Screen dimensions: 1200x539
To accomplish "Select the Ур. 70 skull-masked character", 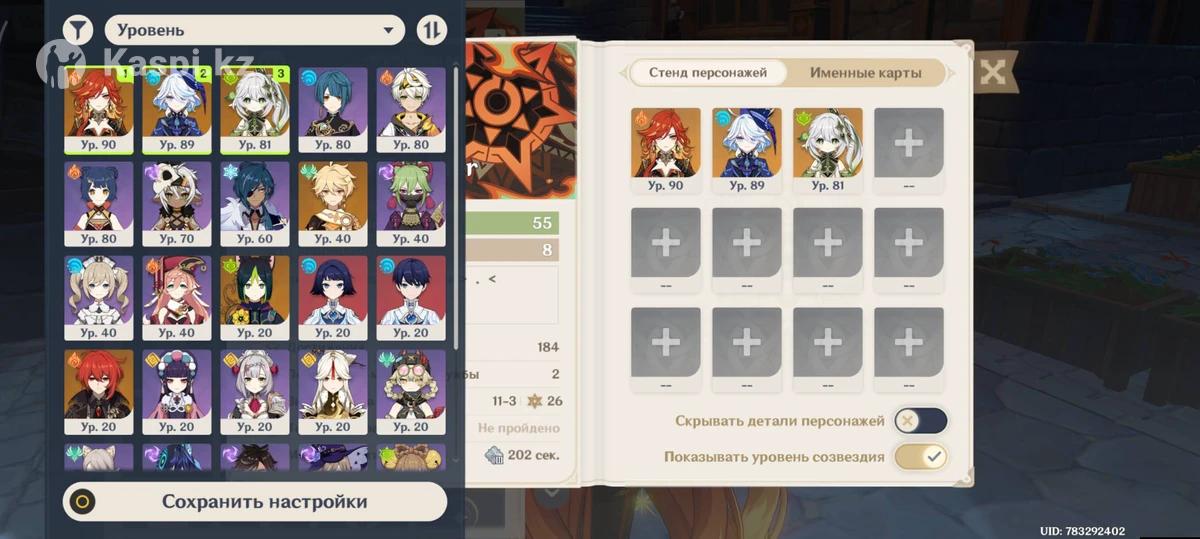I will (177, 204).
